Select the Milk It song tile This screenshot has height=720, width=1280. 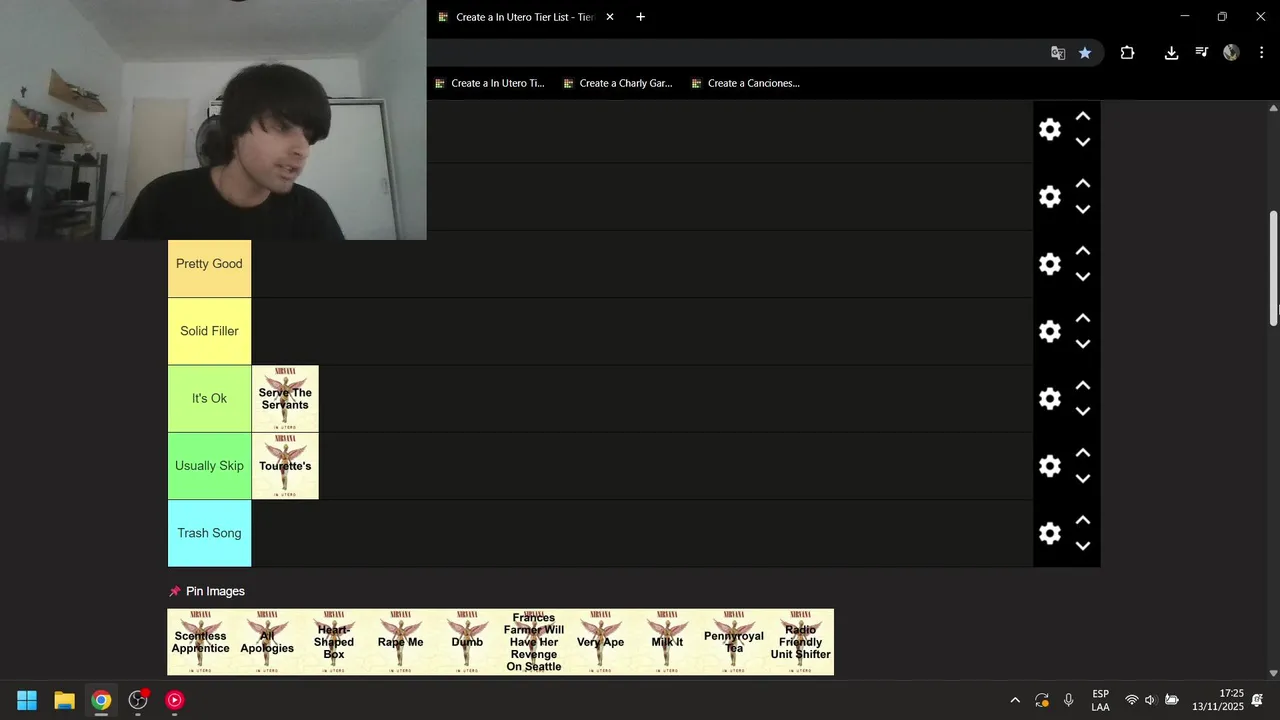coord(667,642)
